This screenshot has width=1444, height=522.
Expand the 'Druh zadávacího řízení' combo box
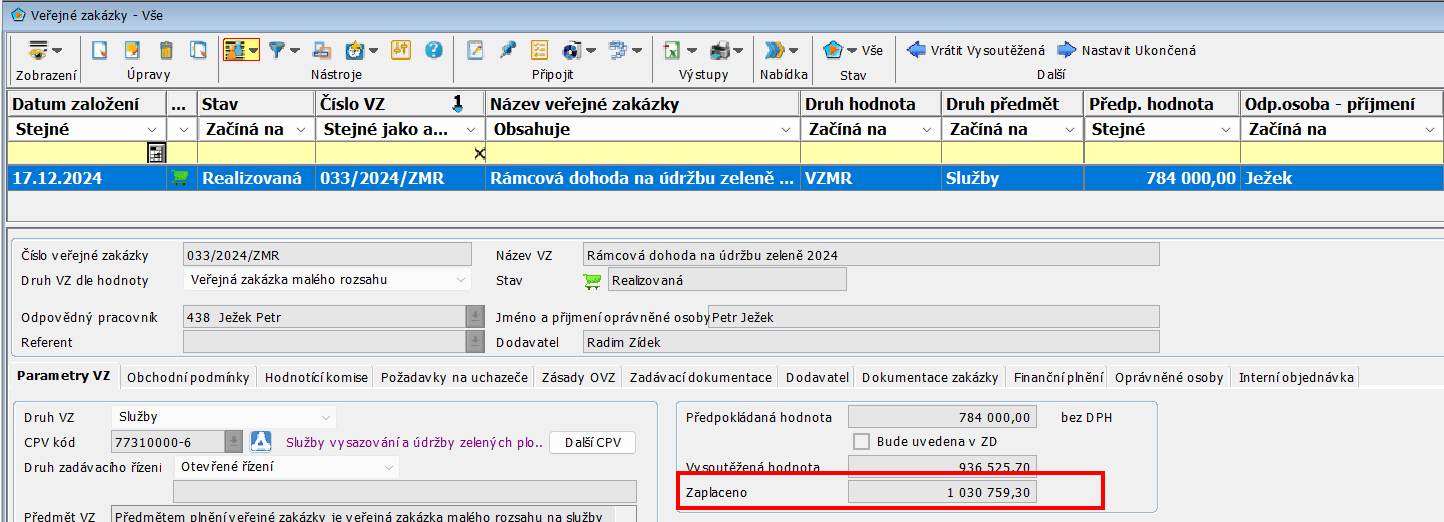tap(388, 466)
